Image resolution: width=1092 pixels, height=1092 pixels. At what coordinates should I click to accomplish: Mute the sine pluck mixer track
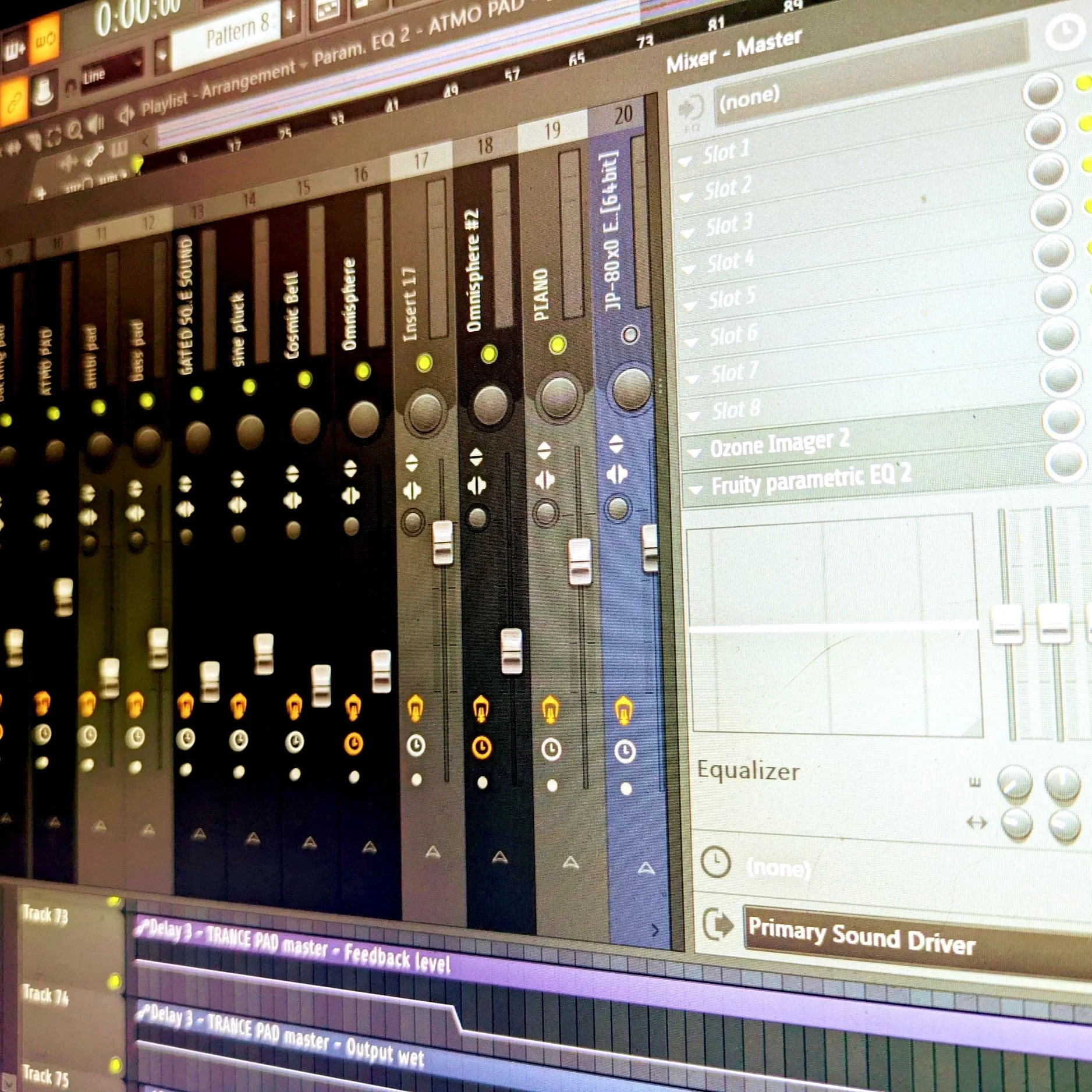click(249, 387)
